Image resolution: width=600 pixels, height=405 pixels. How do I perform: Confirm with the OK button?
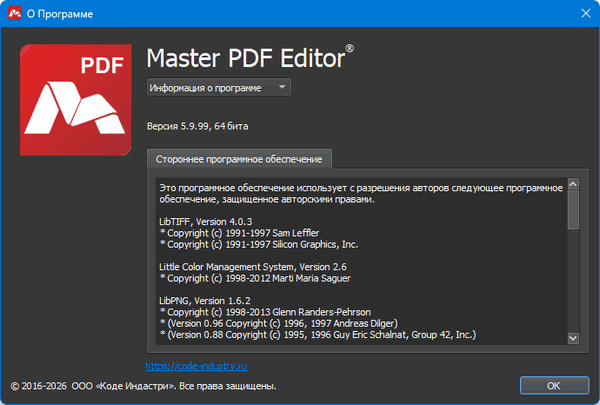coord(554,385)
